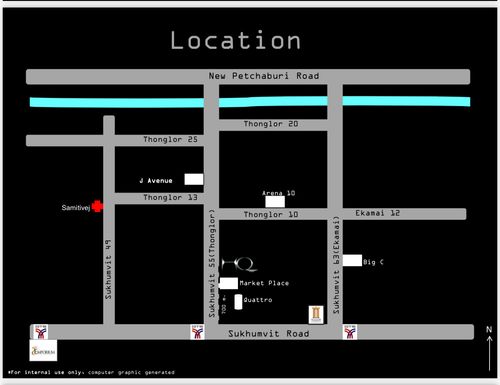This screenshot has height=385, width=500.
Task: Click the white marker box beside Market Place
Action: [229, 283]
